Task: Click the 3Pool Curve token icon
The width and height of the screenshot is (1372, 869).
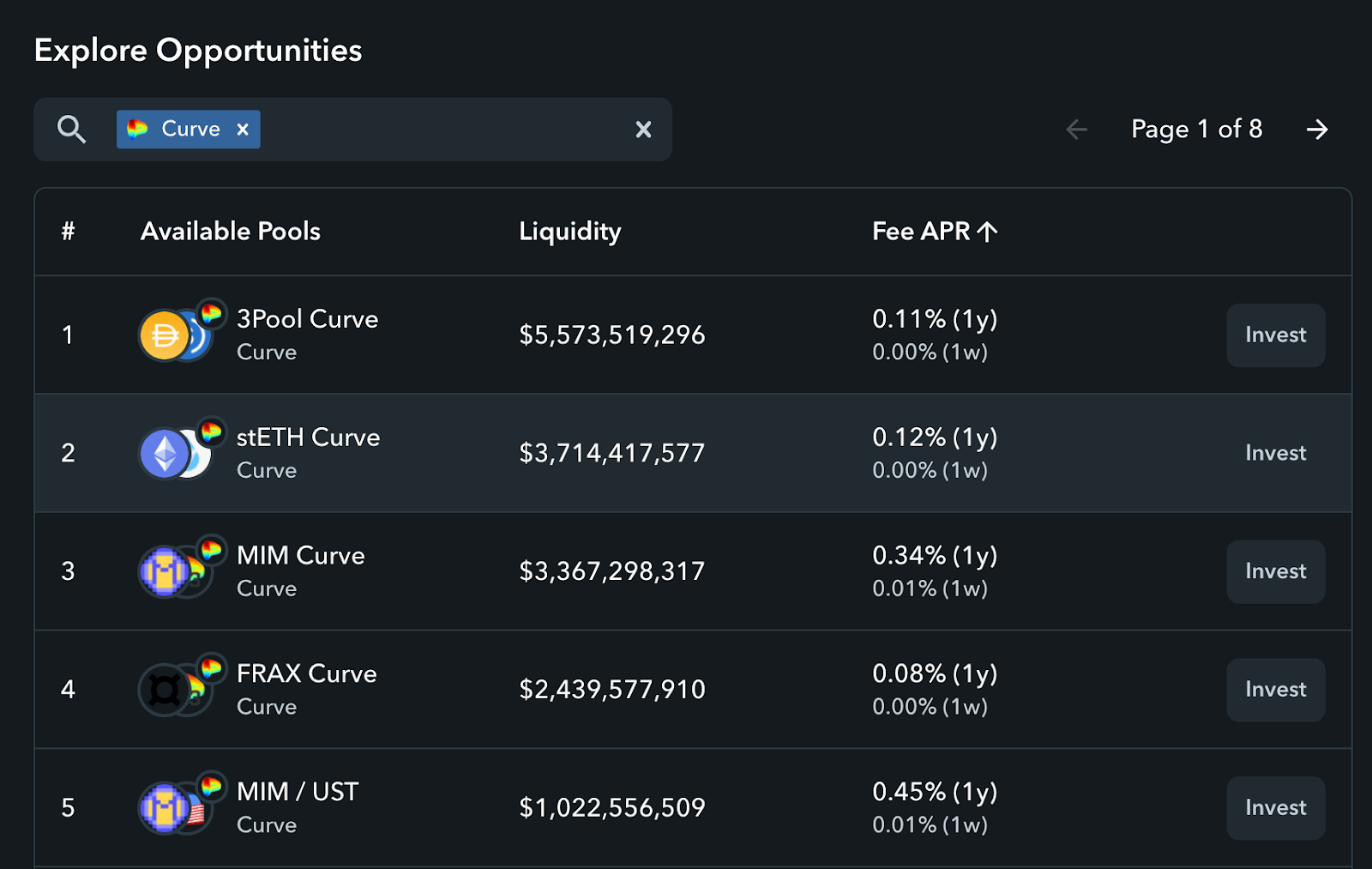Action: pos(181,331)
